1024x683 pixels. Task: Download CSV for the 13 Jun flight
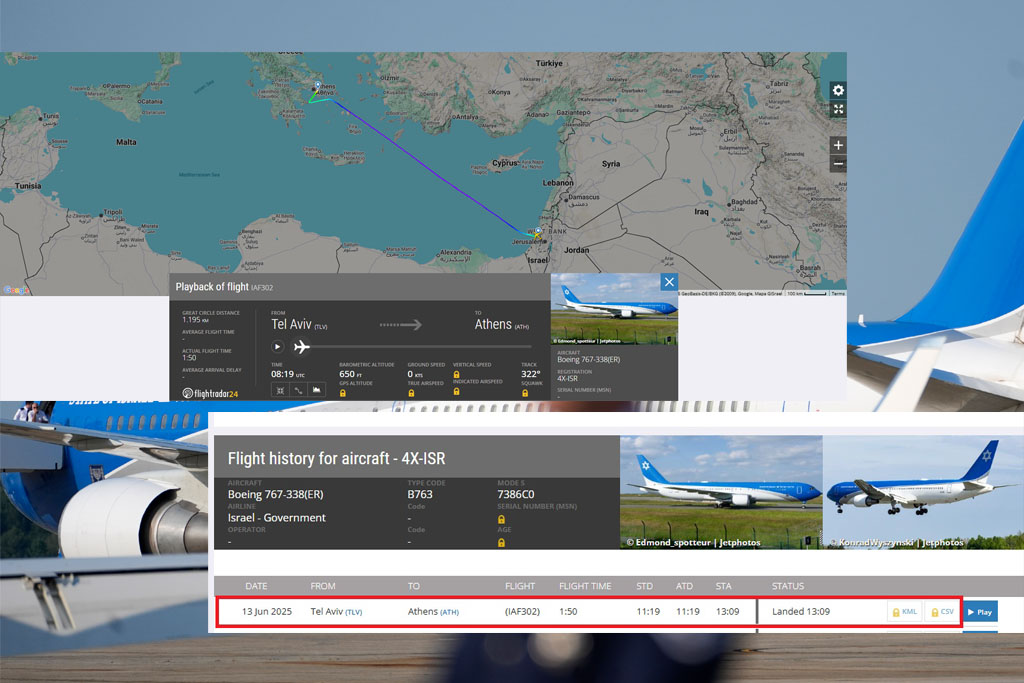pyautogui.click(x=943, y=612)
